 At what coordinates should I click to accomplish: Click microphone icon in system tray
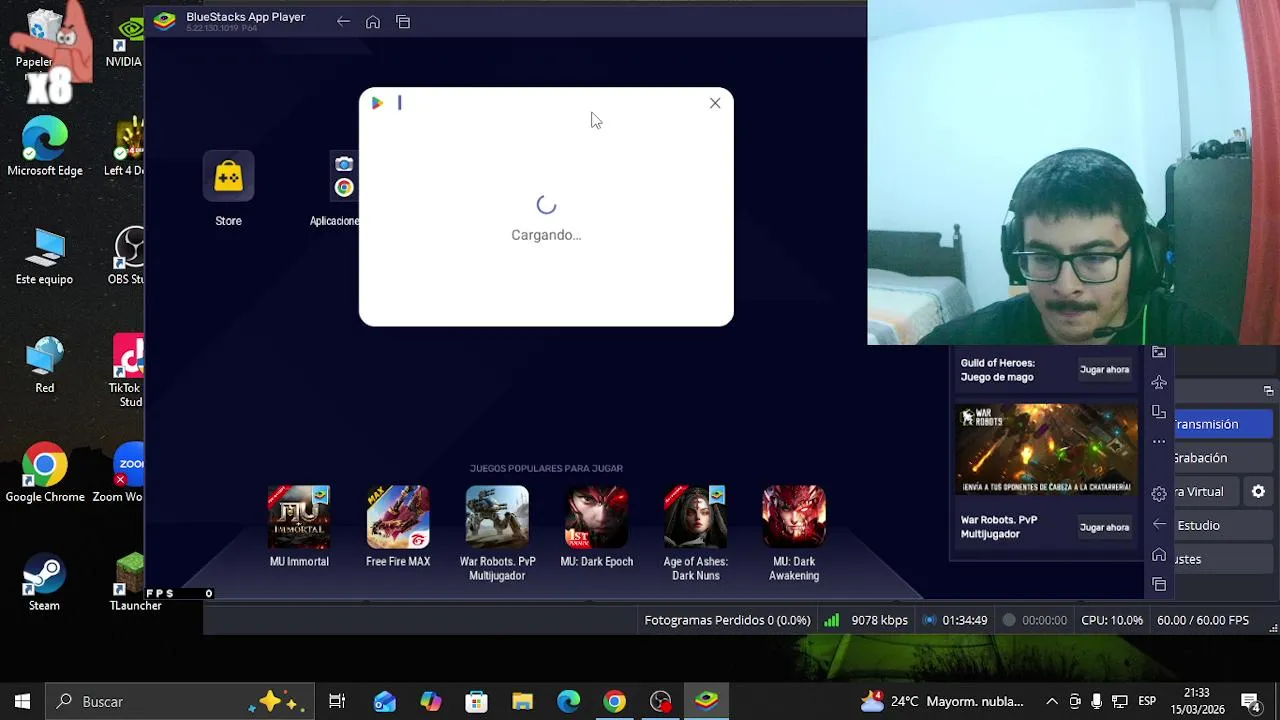pyautogui.click(x=1097, y=702)
